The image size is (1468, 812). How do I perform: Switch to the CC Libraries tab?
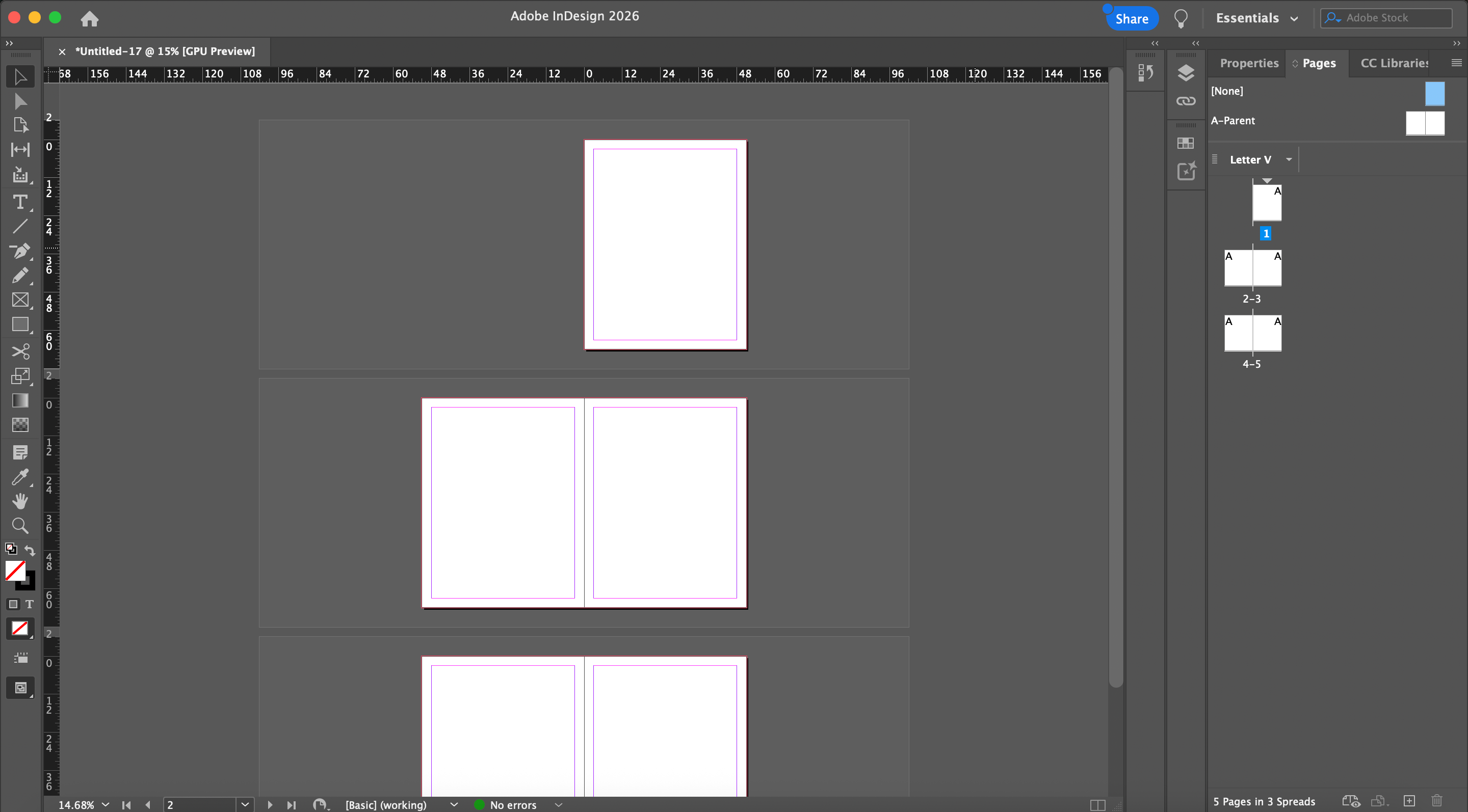(x=1394, y=63)
